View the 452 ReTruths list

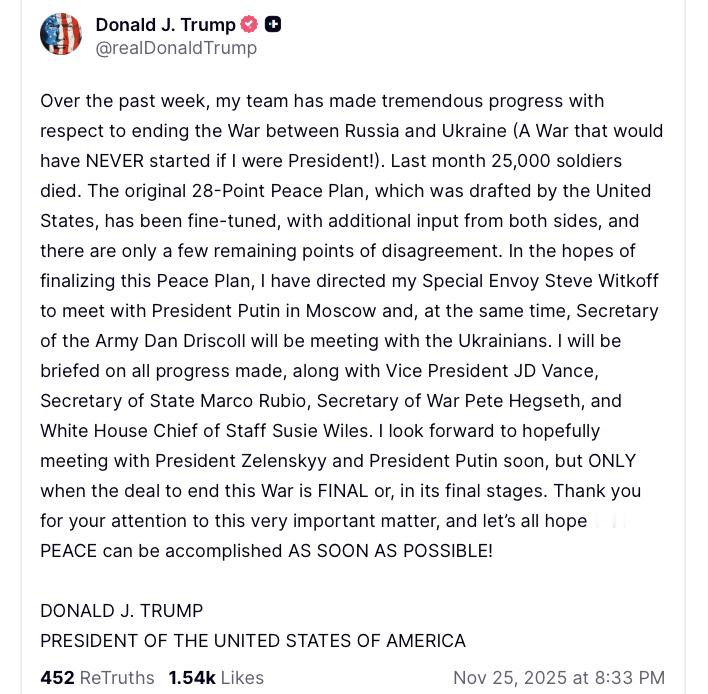point(97,677)
